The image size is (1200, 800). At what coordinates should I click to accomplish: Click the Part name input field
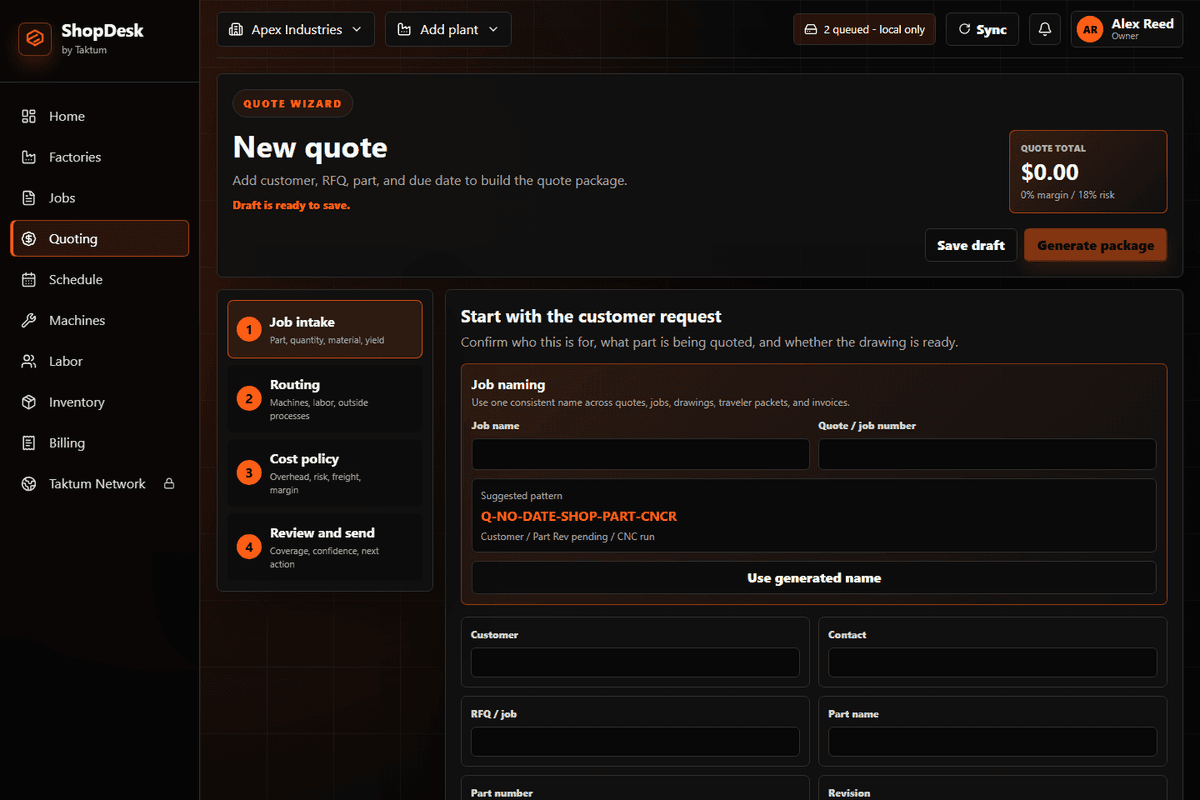point(993,741)
